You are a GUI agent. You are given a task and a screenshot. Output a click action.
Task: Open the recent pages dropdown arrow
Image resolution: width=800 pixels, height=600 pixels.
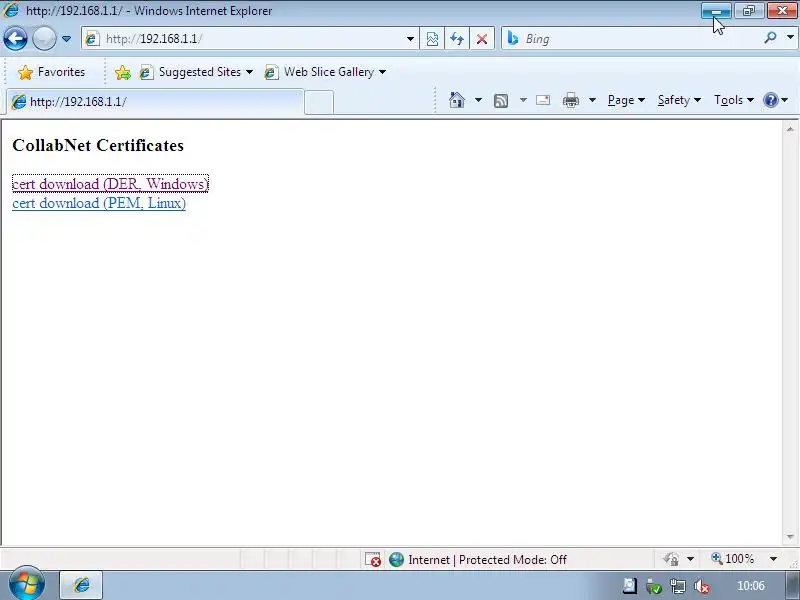66,39
